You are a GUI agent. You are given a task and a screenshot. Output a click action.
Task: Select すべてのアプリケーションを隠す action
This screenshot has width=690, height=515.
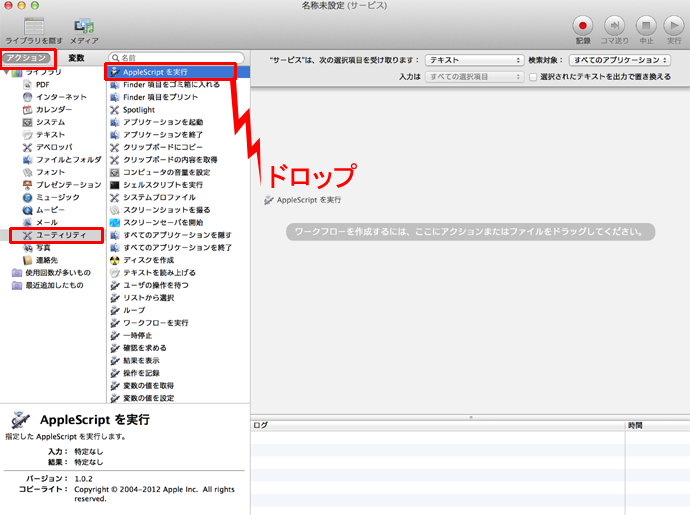tap(178, 235)
